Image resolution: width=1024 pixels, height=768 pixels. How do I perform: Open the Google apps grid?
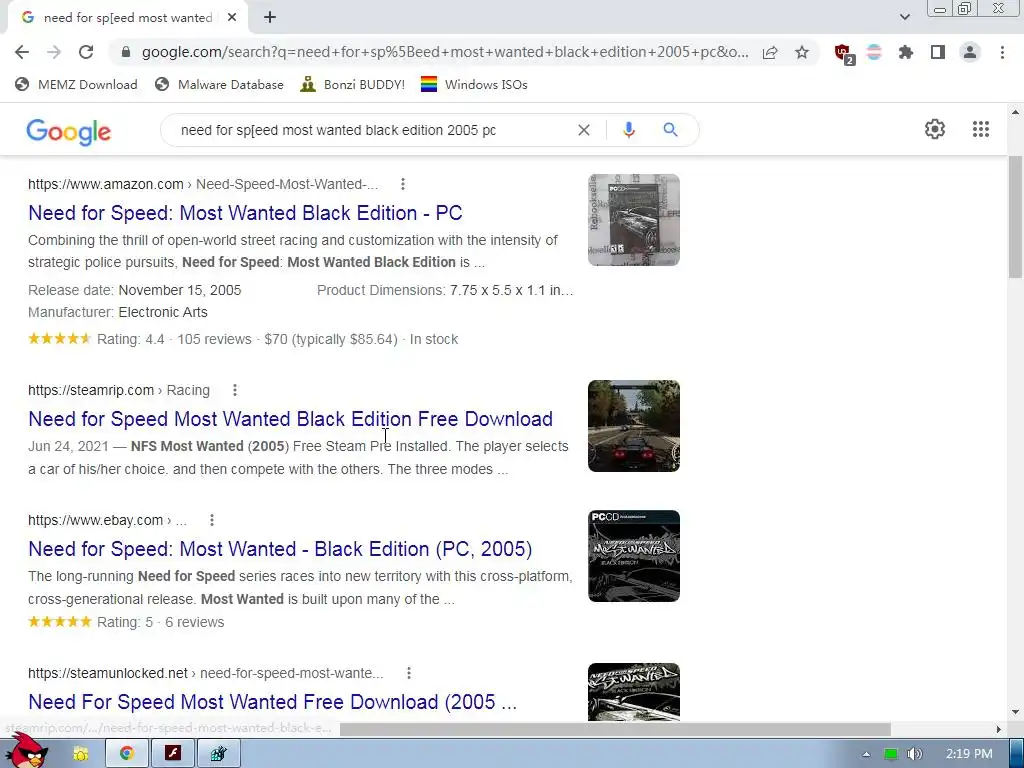click(x=981, y=129)
